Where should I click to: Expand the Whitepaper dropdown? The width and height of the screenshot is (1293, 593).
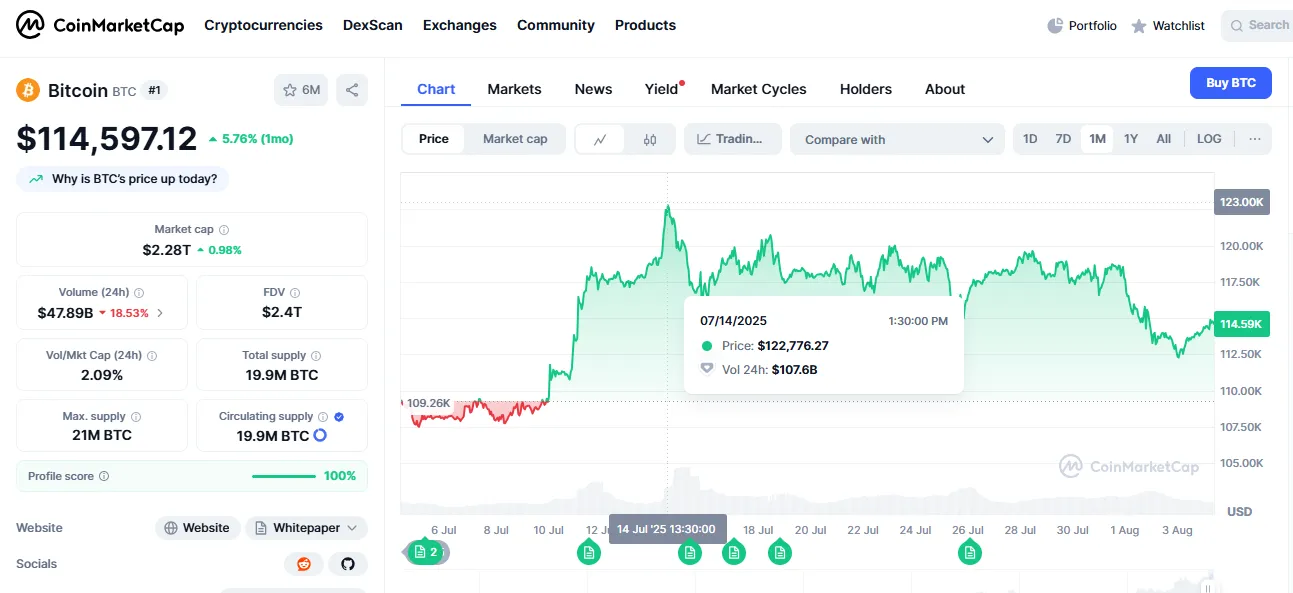[x=307, y=528]
